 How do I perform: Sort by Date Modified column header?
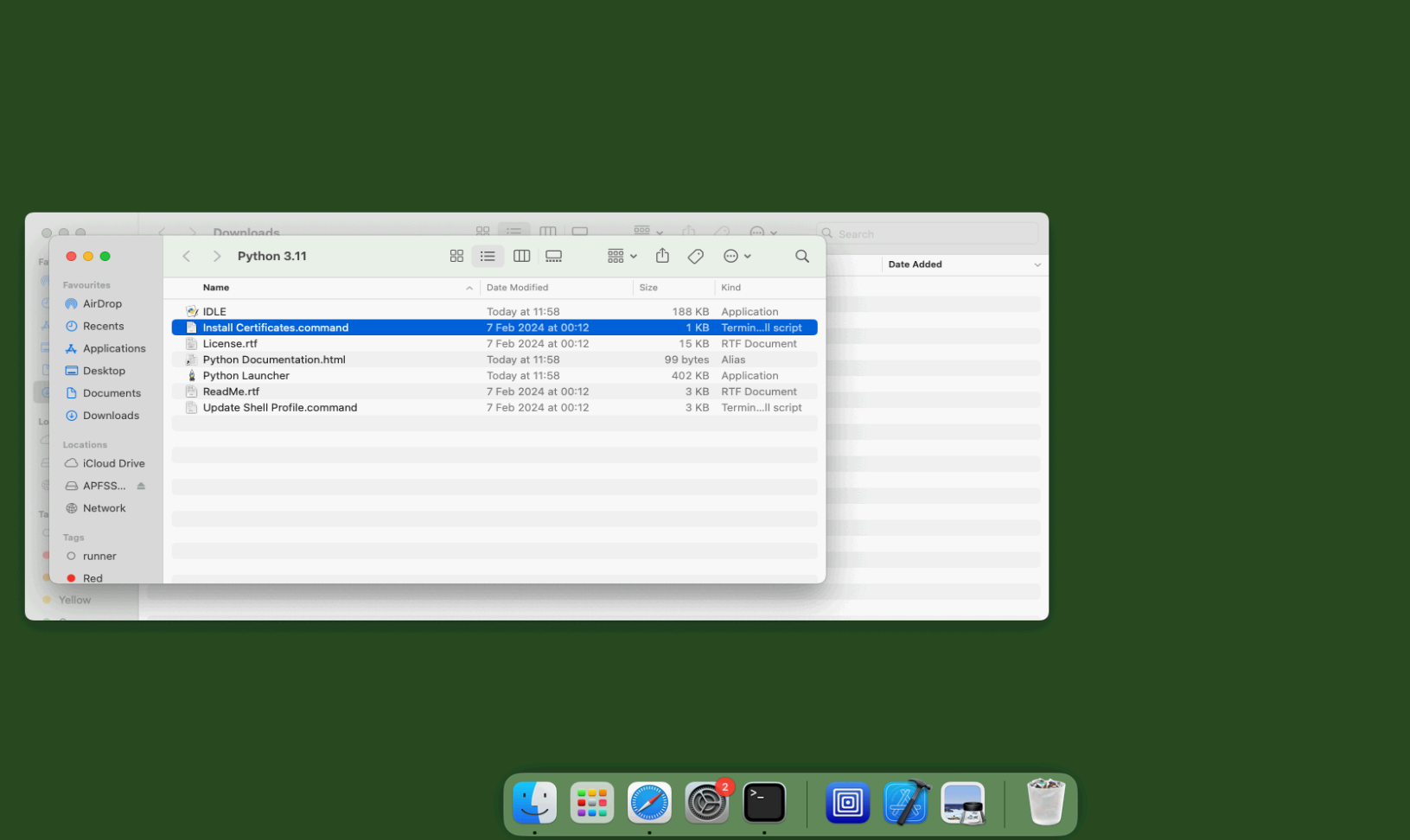[517, 288]
